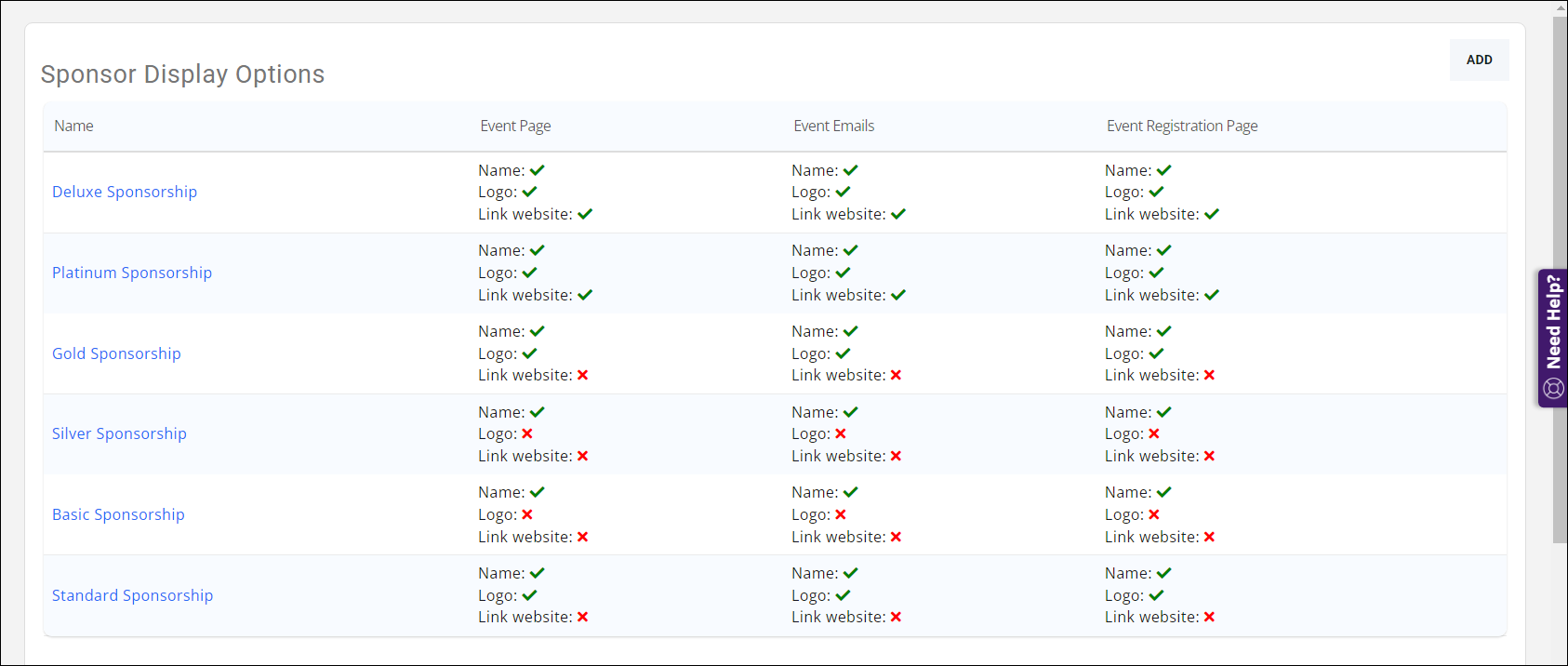Click the red X for Standard Sponsorship Link website in Event Page
The width and height of the screenshot is (1568, 666).
coord(584,616)
